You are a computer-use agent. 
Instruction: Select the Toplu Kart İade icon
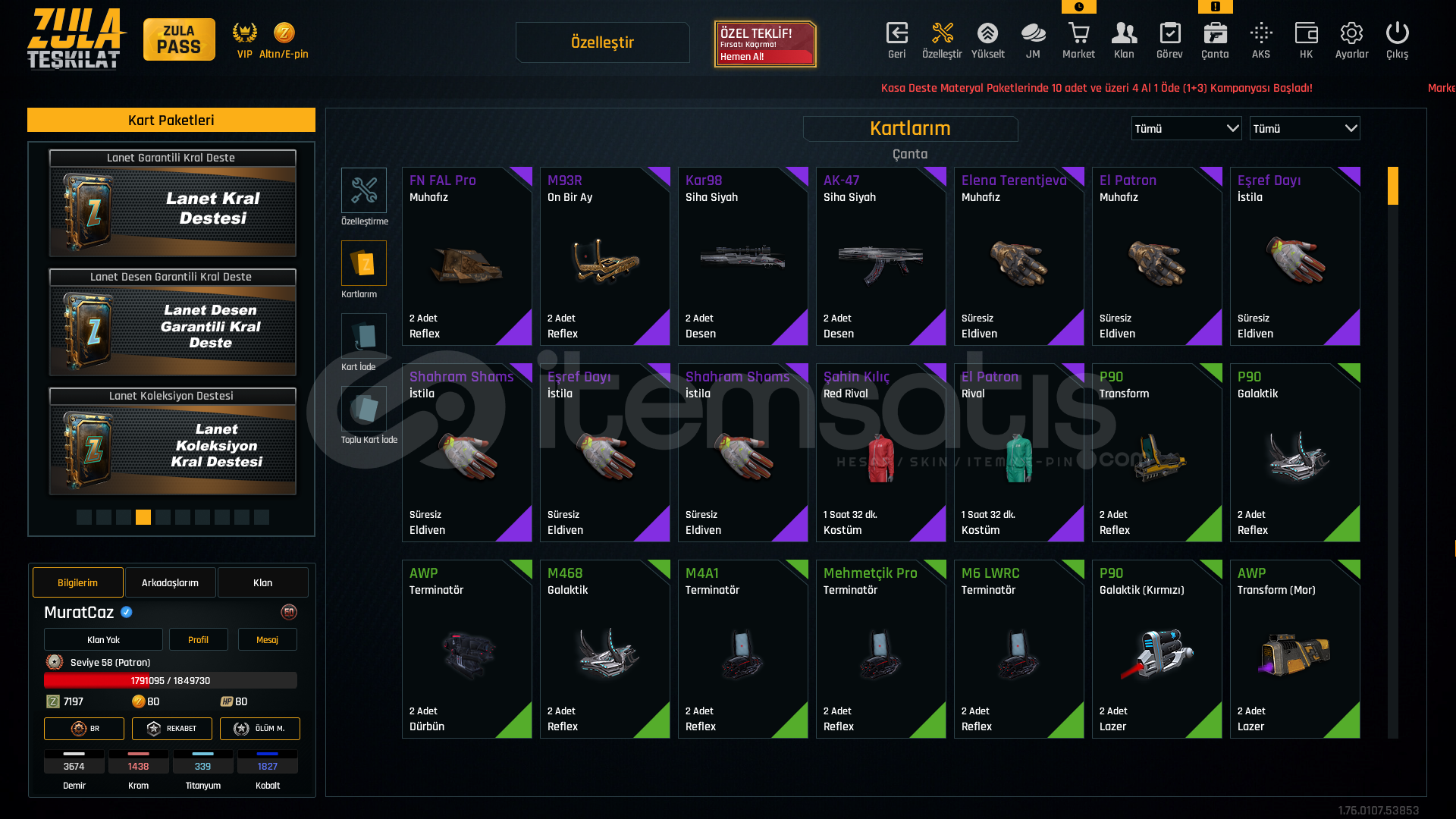(364, 409)
